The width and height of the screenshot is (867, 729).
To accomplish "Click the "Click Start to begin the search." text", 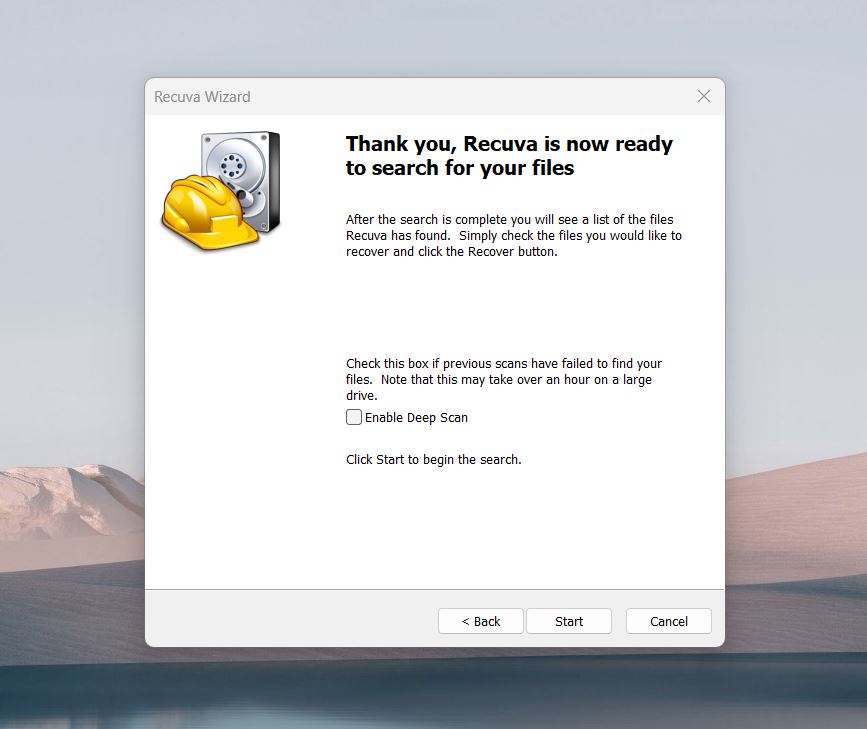I will click(x=434, y=460).
